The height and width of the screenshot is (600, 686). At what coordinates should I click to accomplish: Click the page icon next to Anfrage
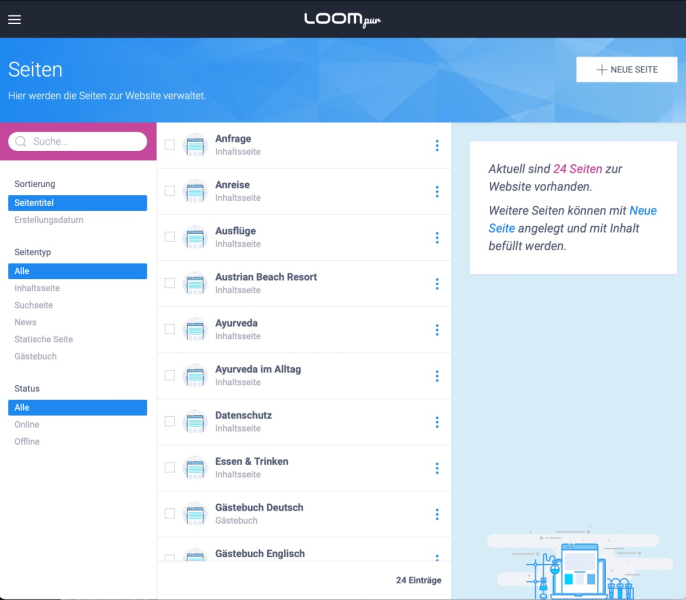(195, 145)
